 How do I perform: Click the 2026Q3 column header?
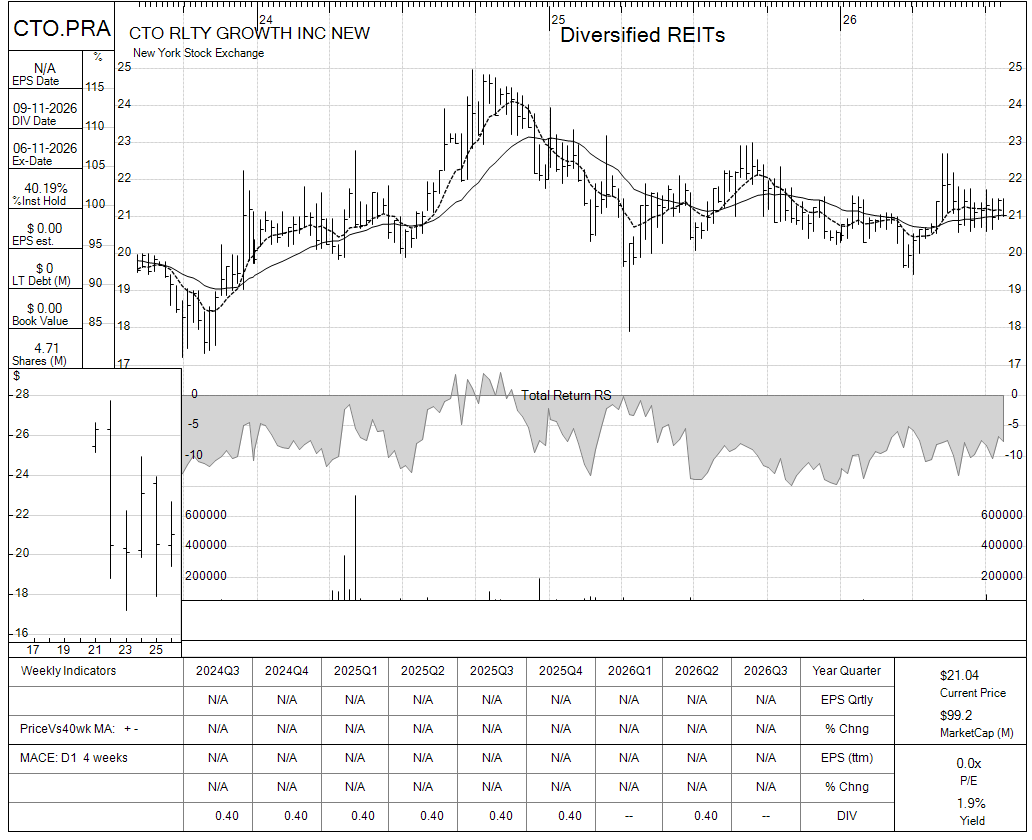[765, 671]
